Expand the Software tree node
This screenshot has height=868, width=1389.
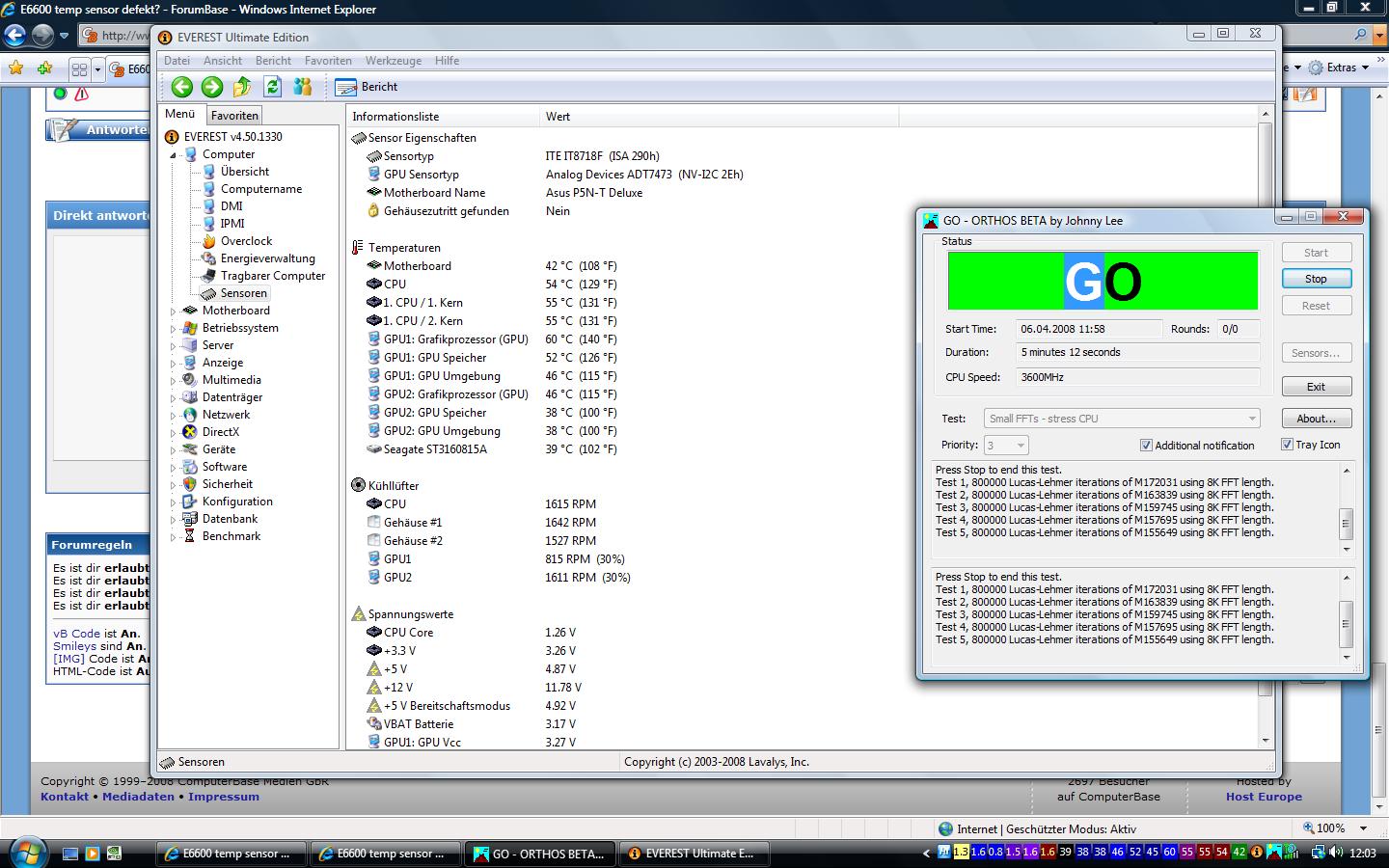pyautogui.click(x=174, y=468)
